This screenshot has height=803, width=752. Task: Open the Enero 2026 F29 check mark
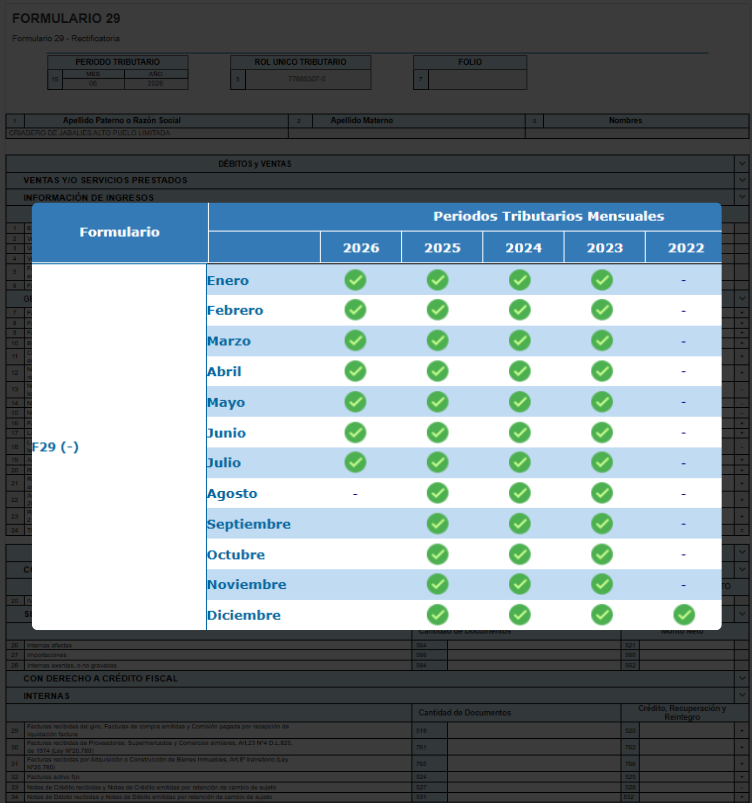click(x=355, y=280)
